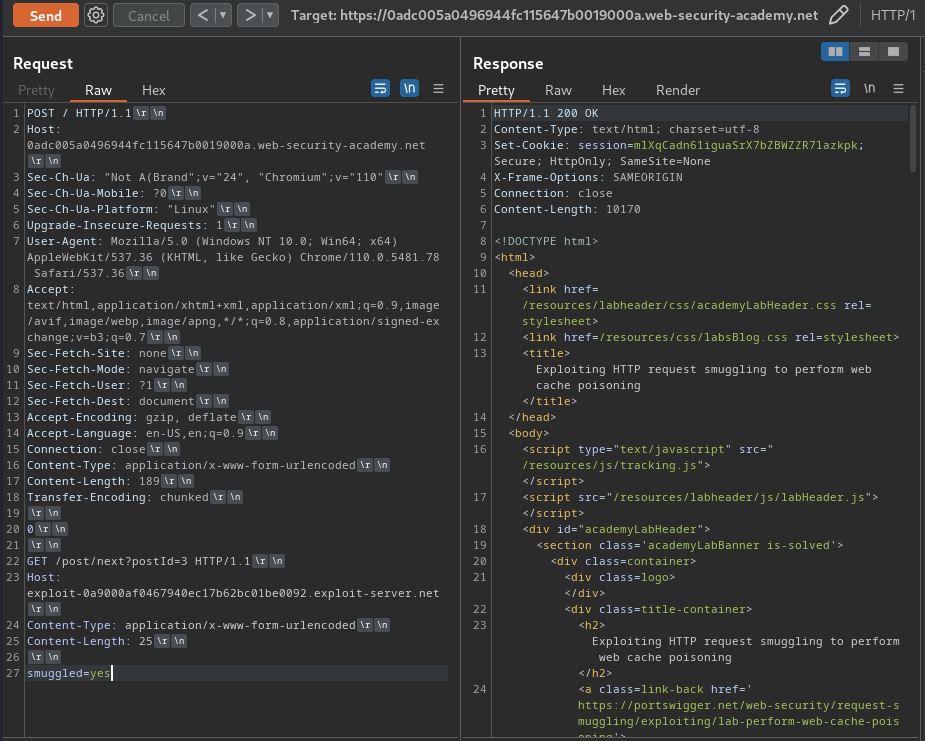Toggle word wrap icon in Request panel
Viewport: 925px width, 741px height.
381,88
